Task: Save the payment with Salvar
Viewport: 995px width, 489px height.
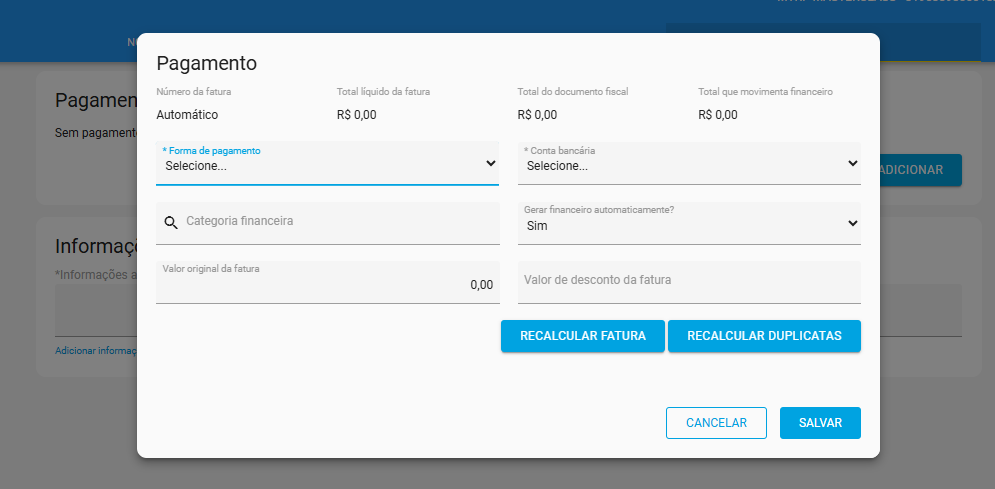Action: click(x=820, y=423)
